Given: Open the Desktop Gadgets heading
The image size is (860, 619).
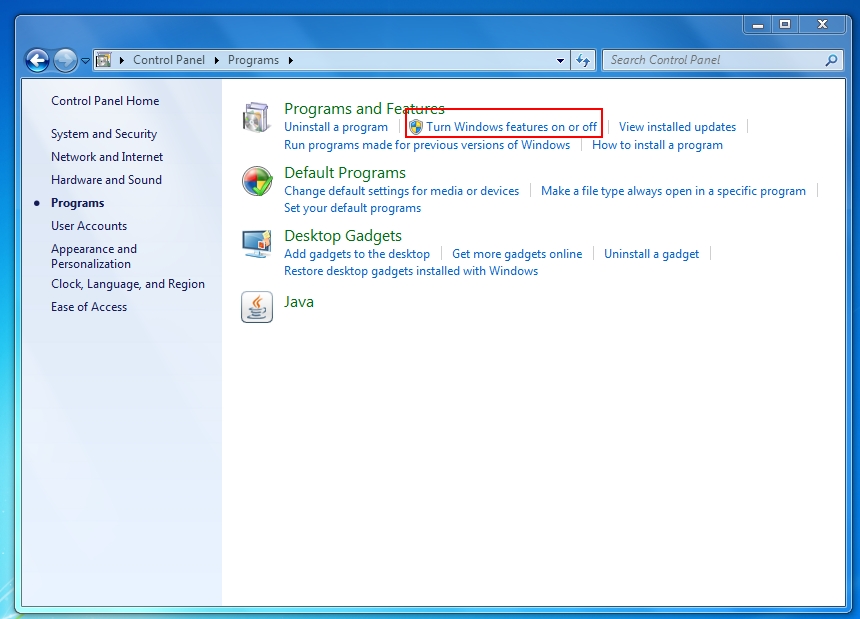Looking at the screenshot, I should pos(343,236).
